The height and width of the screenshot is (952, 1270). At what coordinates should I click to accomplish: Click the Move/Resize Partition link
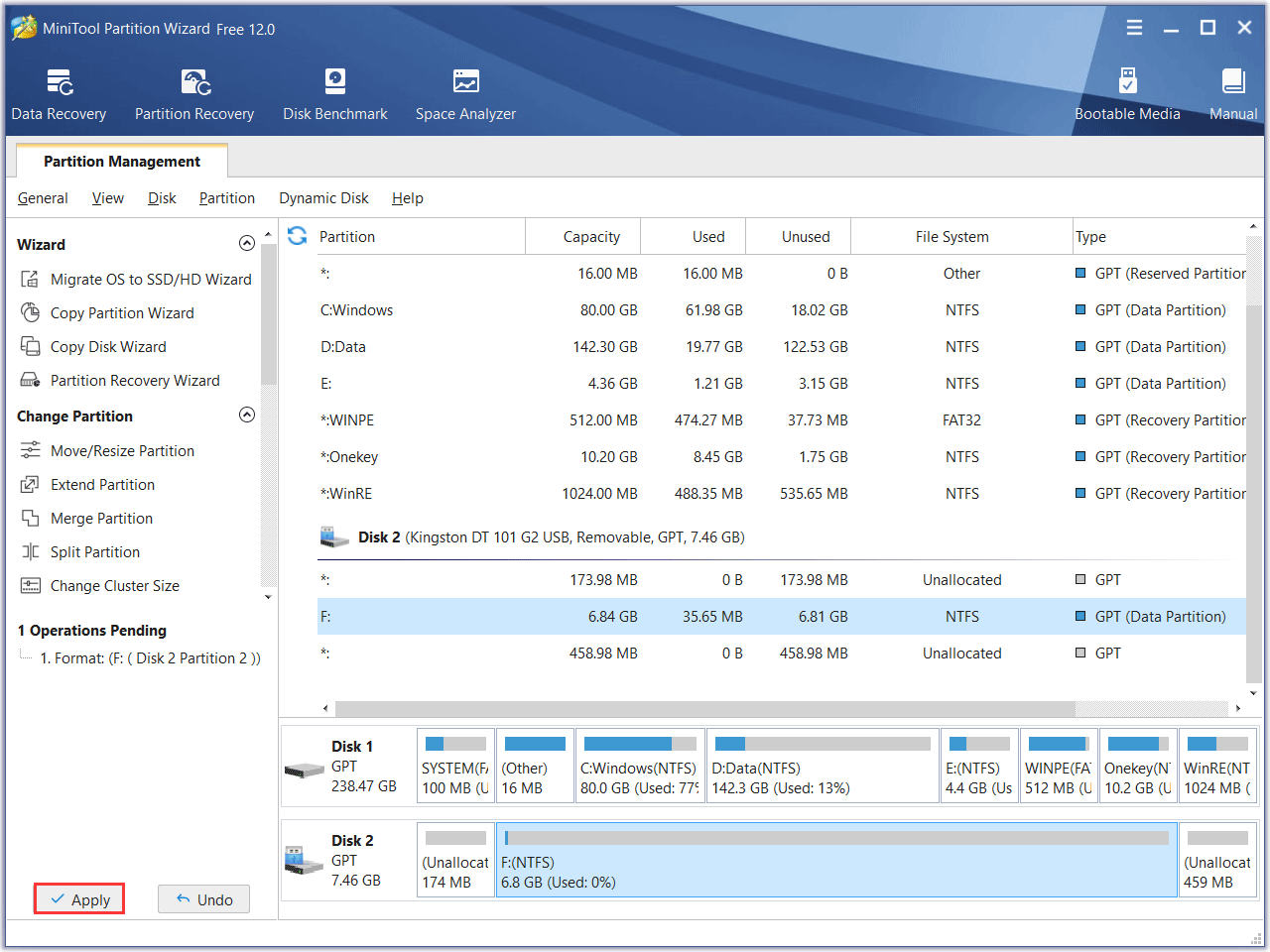pos(122,451)
